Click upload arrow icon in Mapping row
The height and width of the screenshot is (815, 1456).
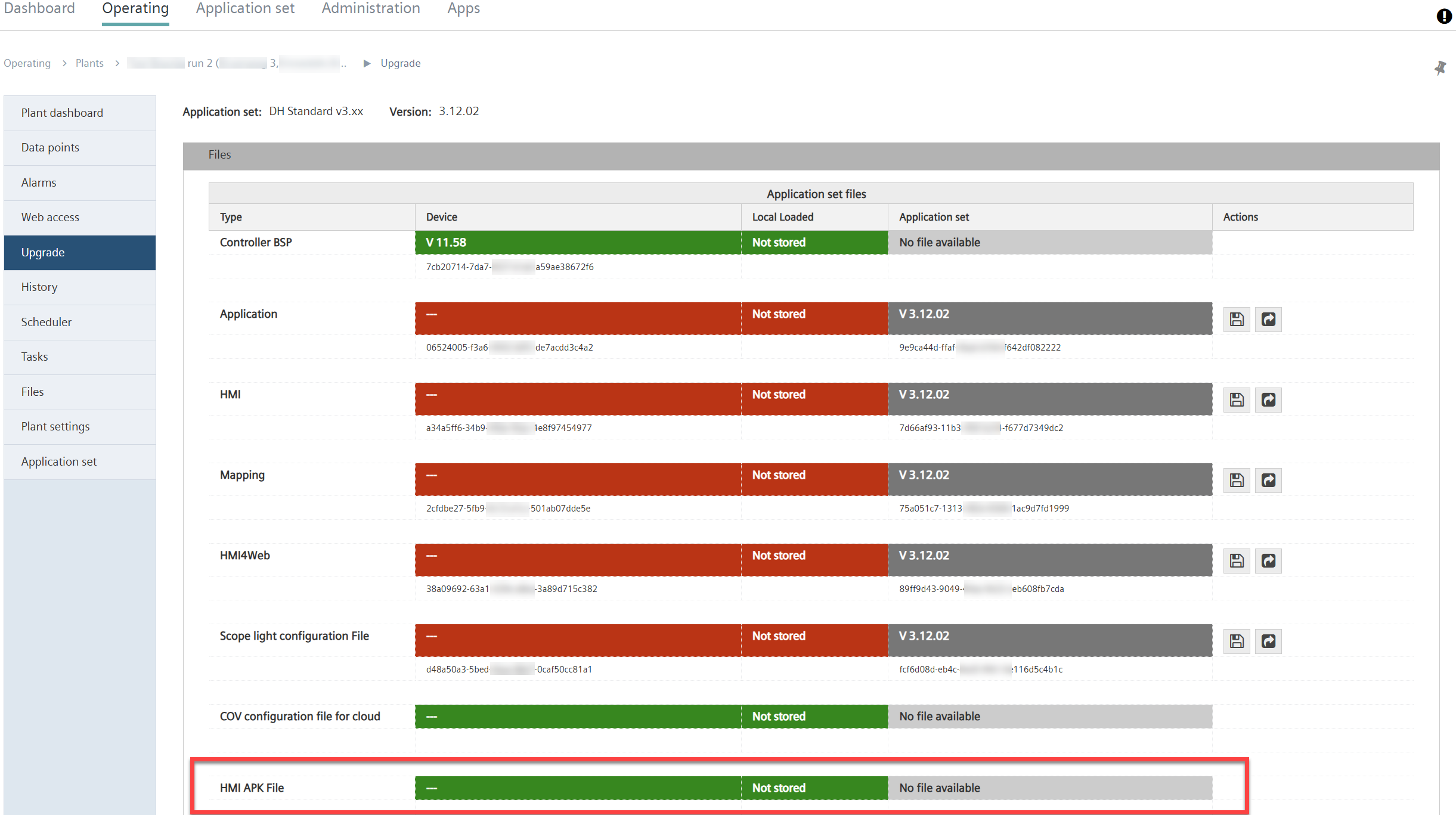point(1268,481)
